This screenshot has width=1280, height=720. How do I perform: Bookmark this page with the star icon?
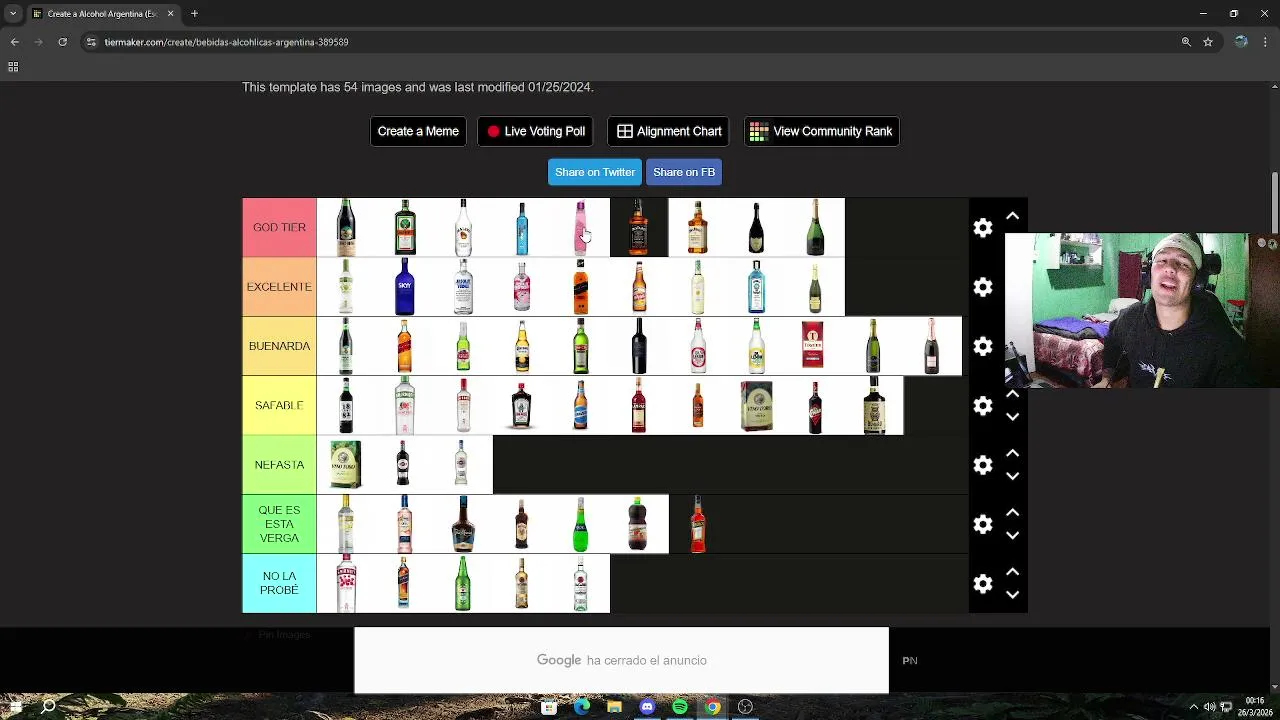(x=1208, y=42)
